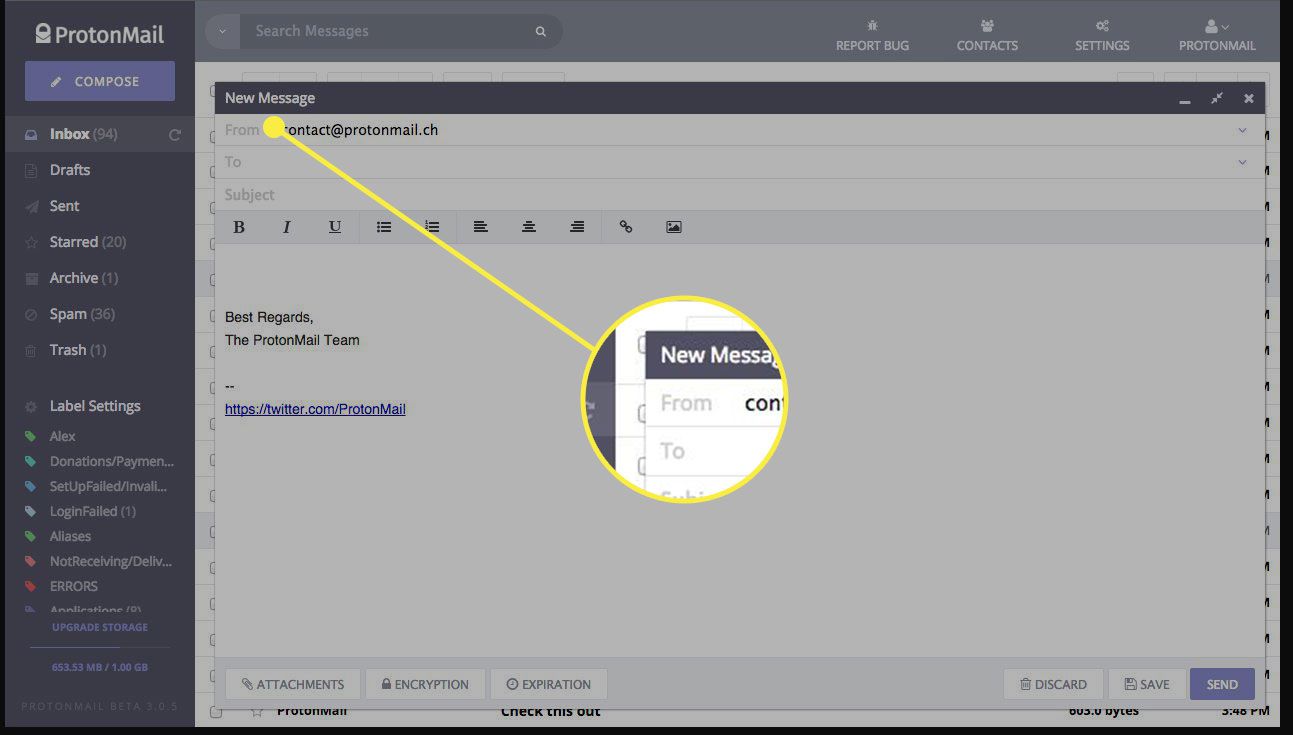Open the Drafts folder
1293x735 pixels.
coord(70,170)
